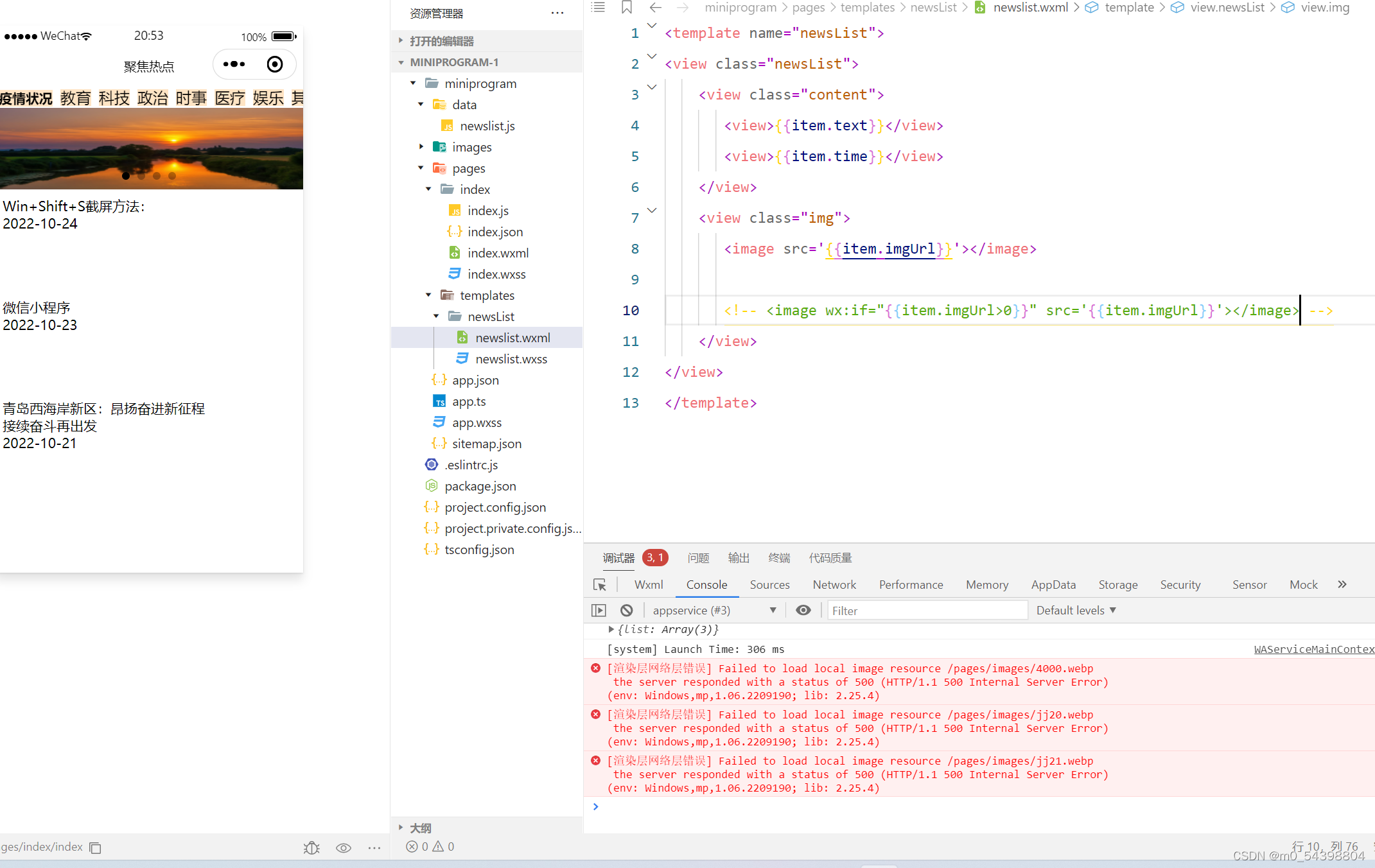Click the Filter input field in console
This screenshot has width=1375, height=868.
coord(925,609)
